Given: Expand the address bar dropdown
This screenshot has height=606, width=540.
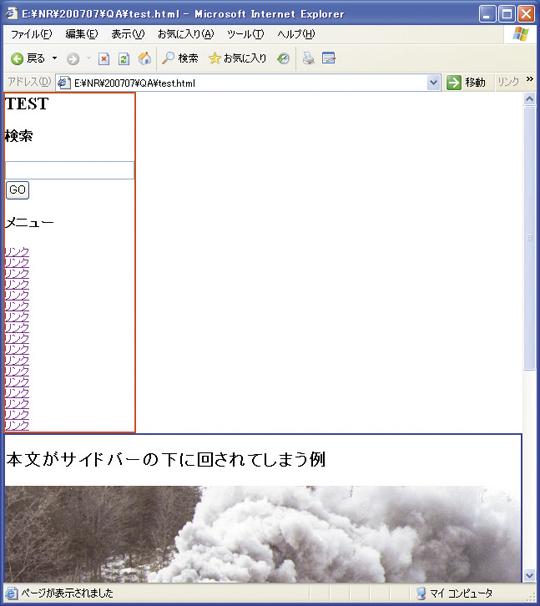Looking at the screenshot, I should 434,83.
